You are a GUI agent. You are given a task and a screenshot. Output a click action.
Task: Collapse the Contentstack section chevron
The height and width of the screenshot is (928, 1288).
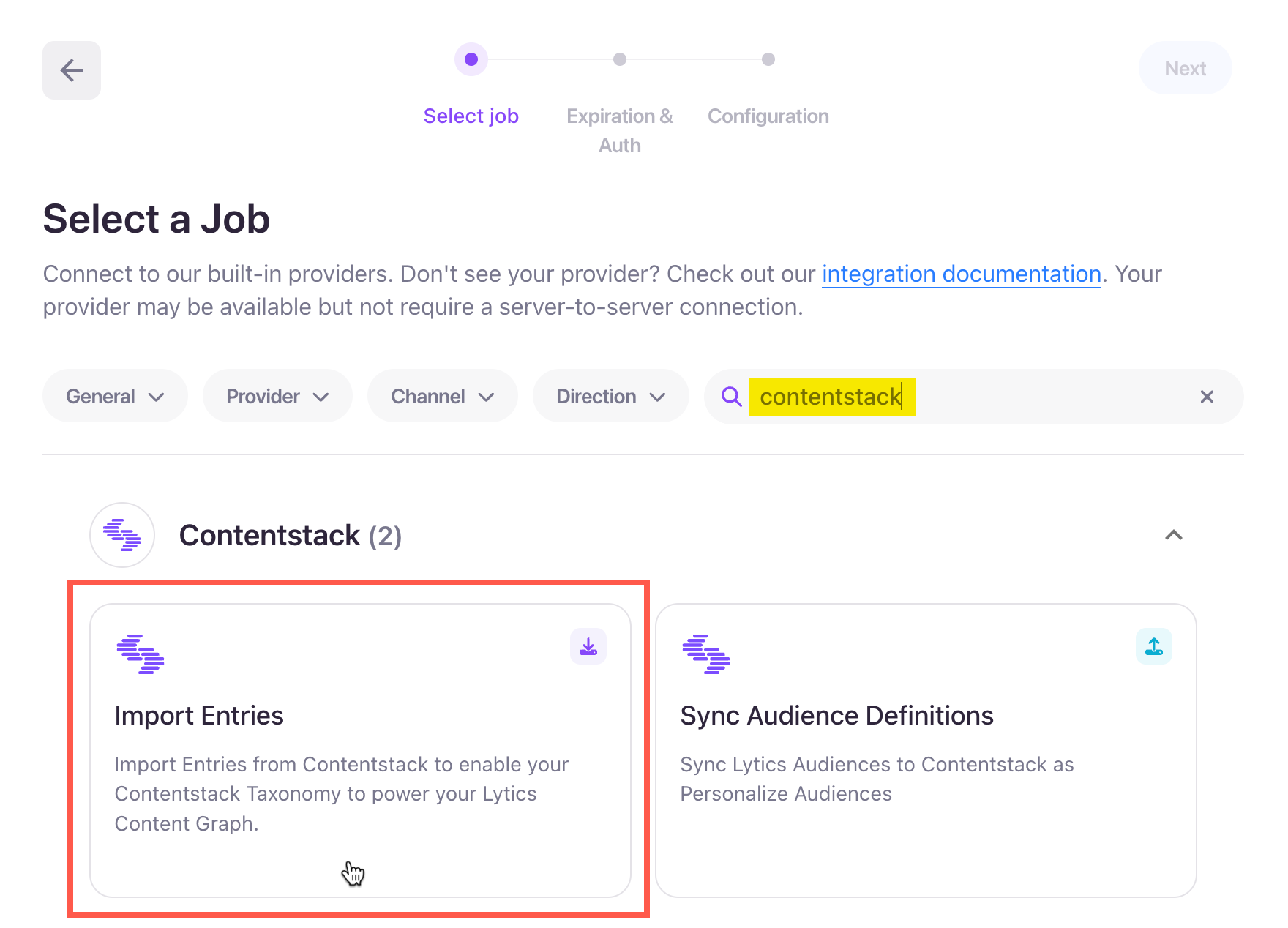(1174, 535)
